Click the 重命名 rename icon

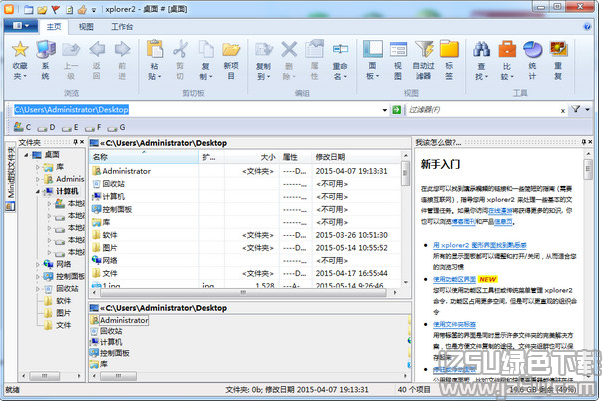pyautogui.click(x=340, y=49)
